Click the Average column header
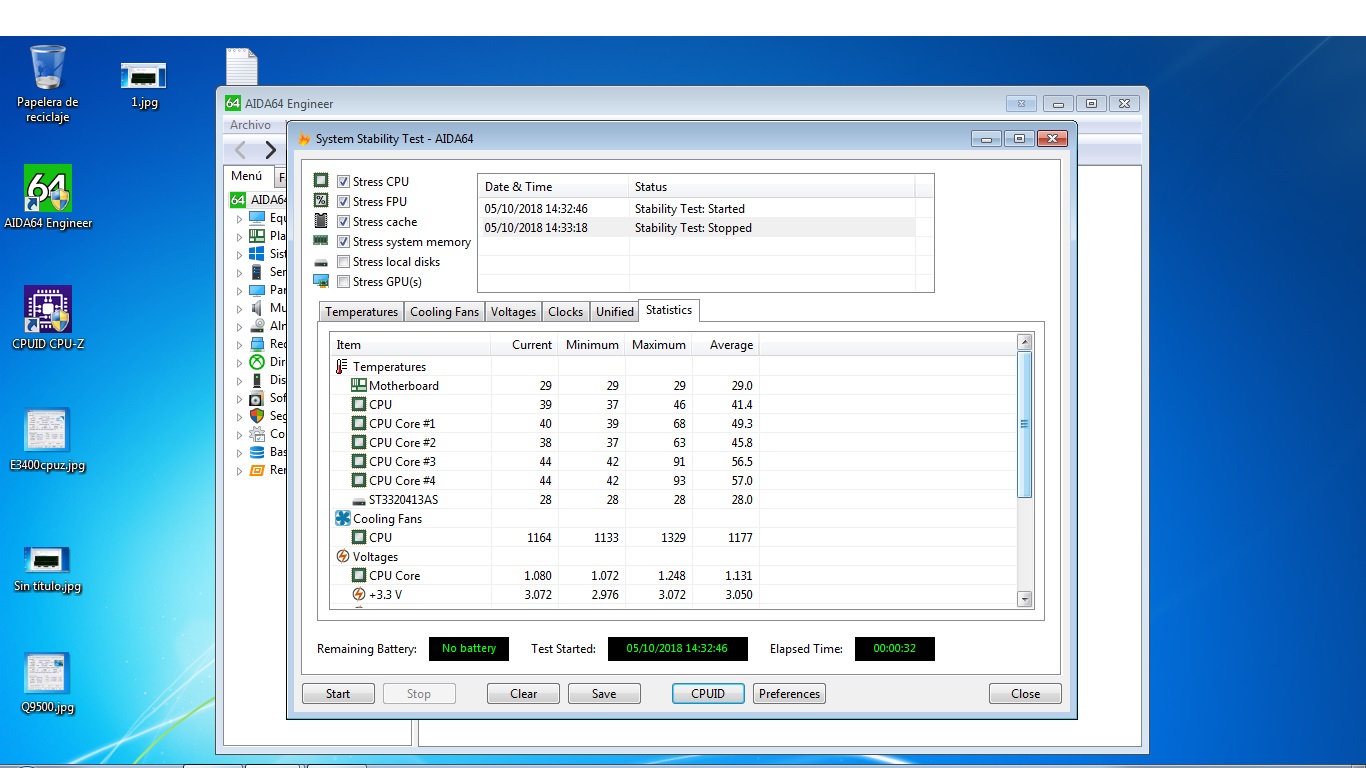 [726, 345]
